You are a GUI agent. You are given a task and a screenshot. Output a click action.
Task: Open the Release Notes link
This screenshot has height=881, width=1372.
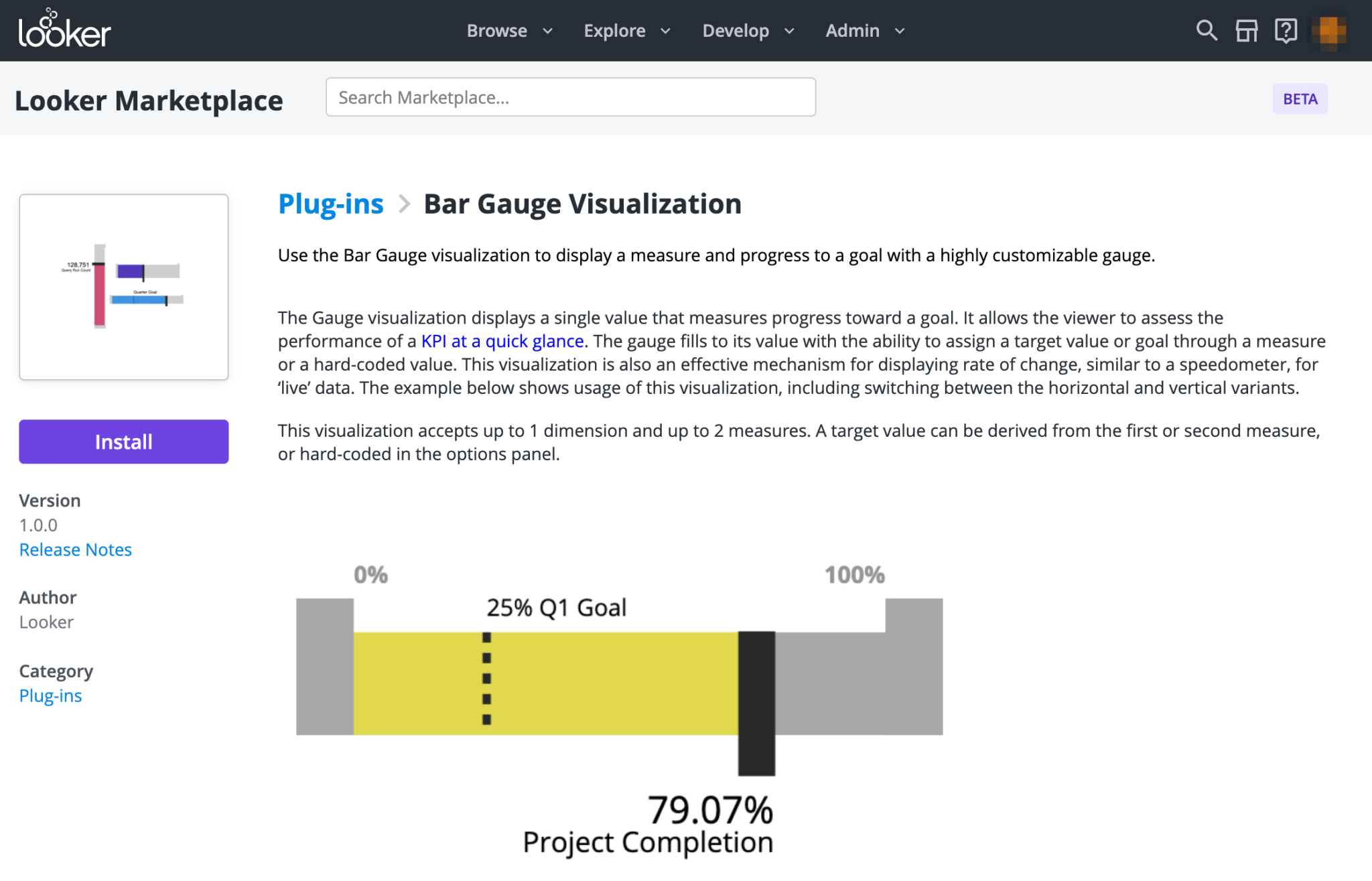75,549
